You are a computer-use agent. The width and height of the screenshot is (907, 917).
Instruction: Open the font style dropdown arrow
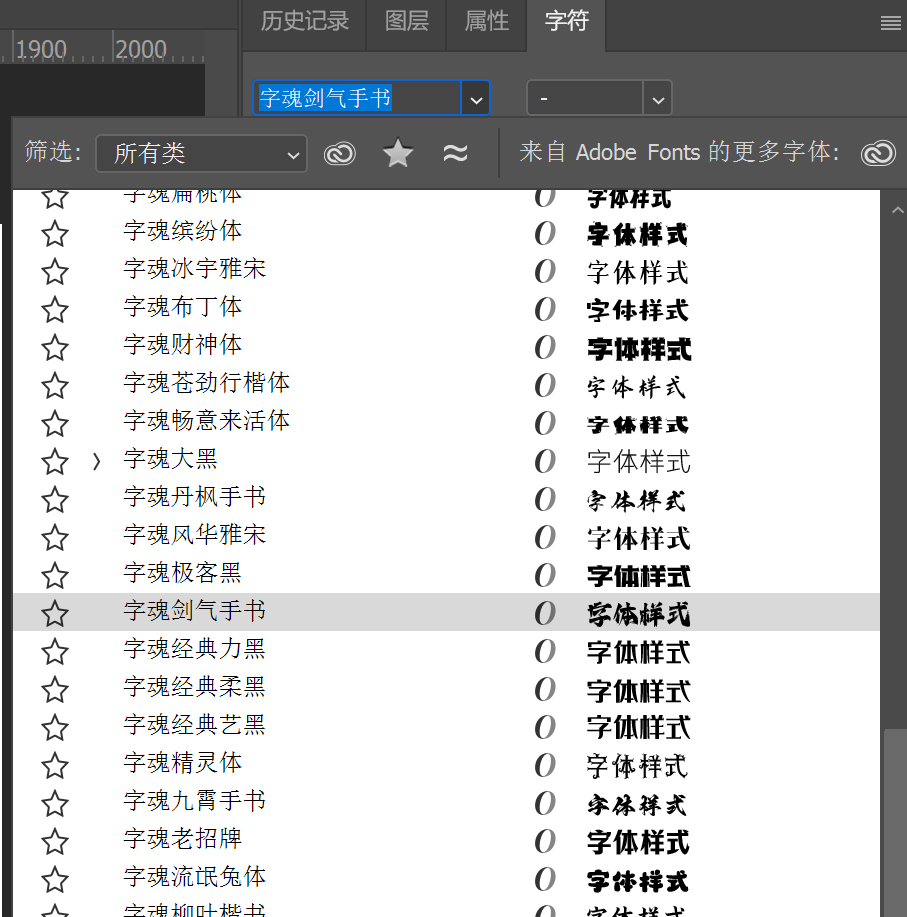pos(657,99)
